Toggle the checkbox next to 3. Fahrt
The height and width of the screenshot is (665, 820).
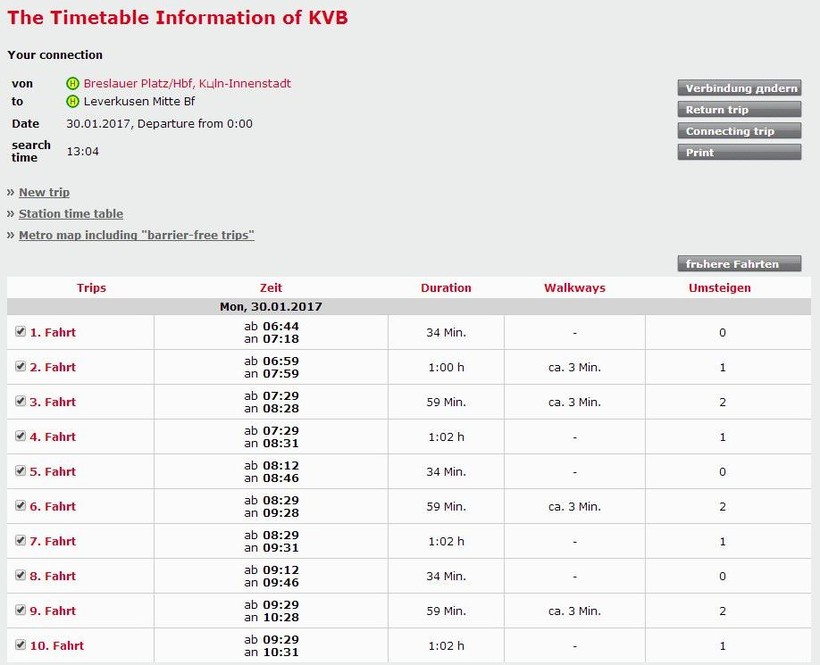pyautogui.click(x=20, y=401)
